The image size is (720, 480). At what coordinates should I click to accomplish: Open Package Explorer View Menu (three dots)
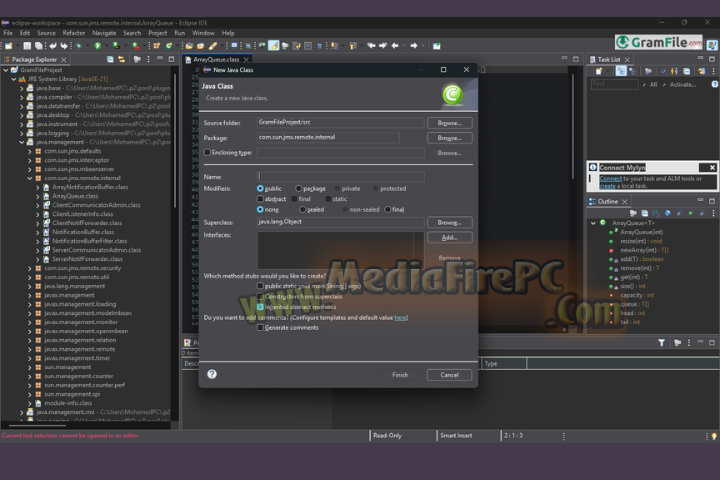tap(148, 59)
